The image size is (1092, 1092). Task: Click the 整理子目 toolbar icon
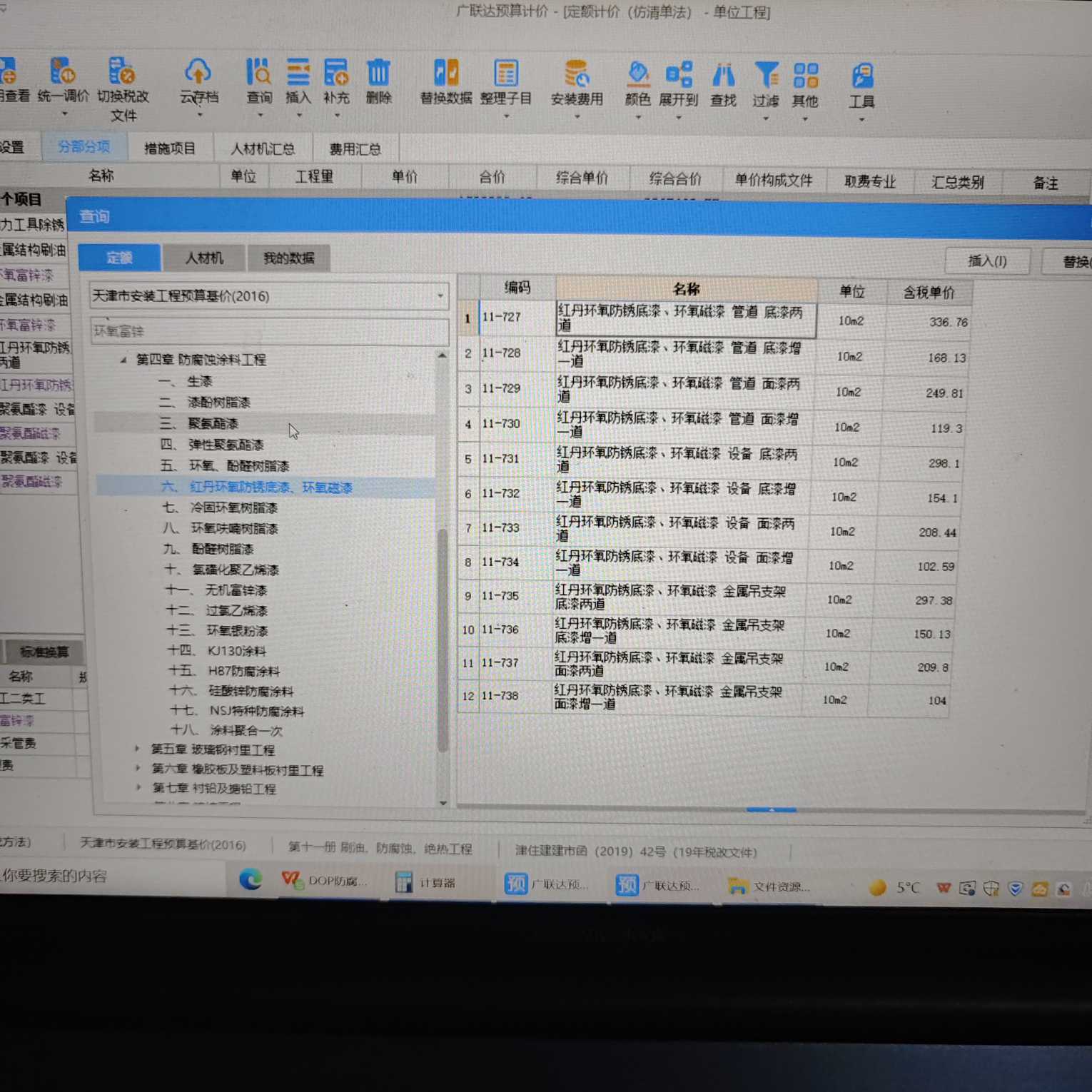click(506, 74)
